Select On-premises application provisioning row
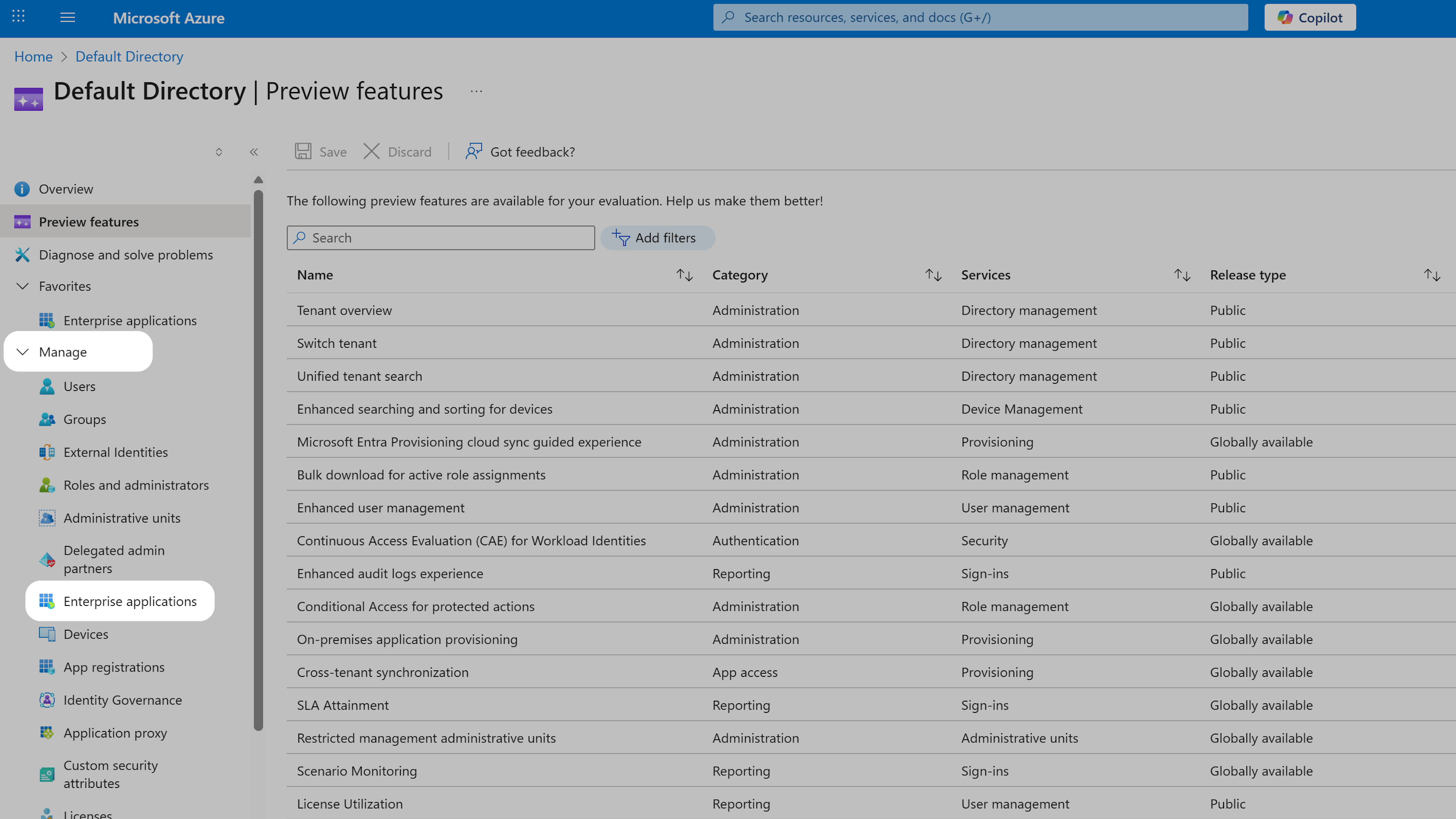Image resolution: width=1456 pixels, height=819 pixels. (871, 639)
